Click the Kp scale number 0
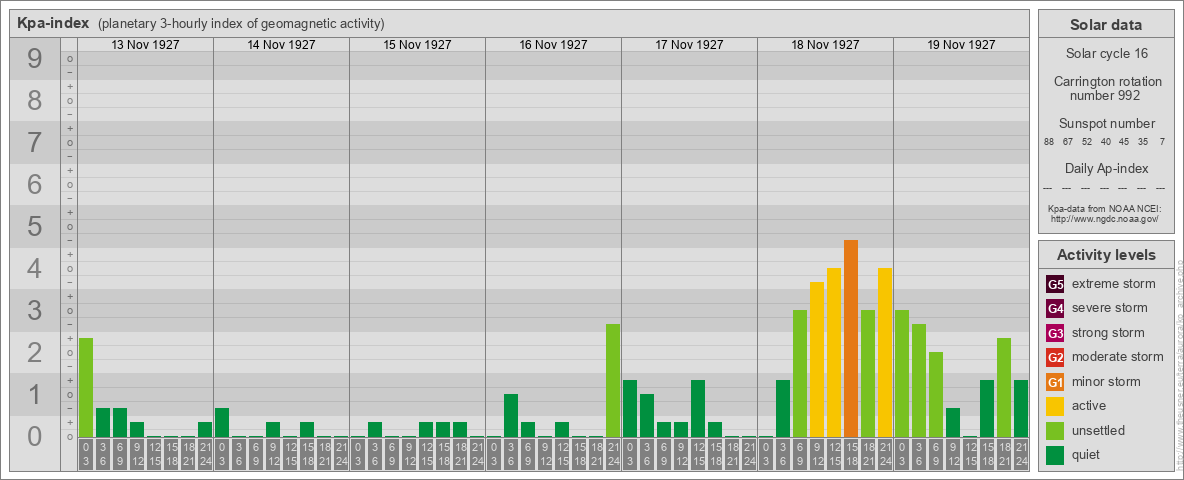This screenshot has width=1184, height=480. coord(34,436)
